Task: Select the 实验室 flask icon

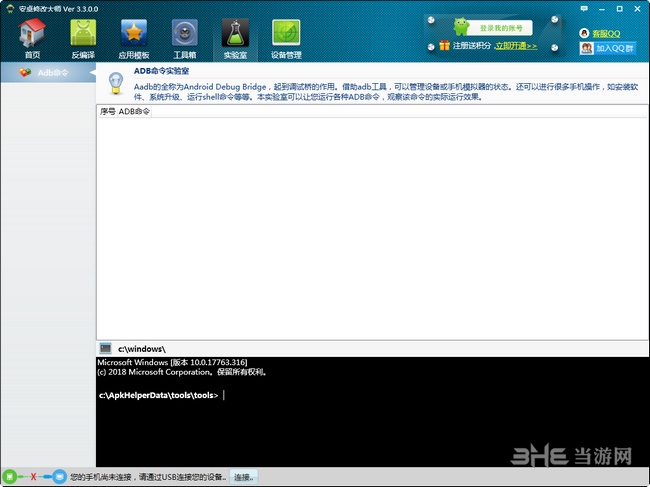Action: click(235, 39)
